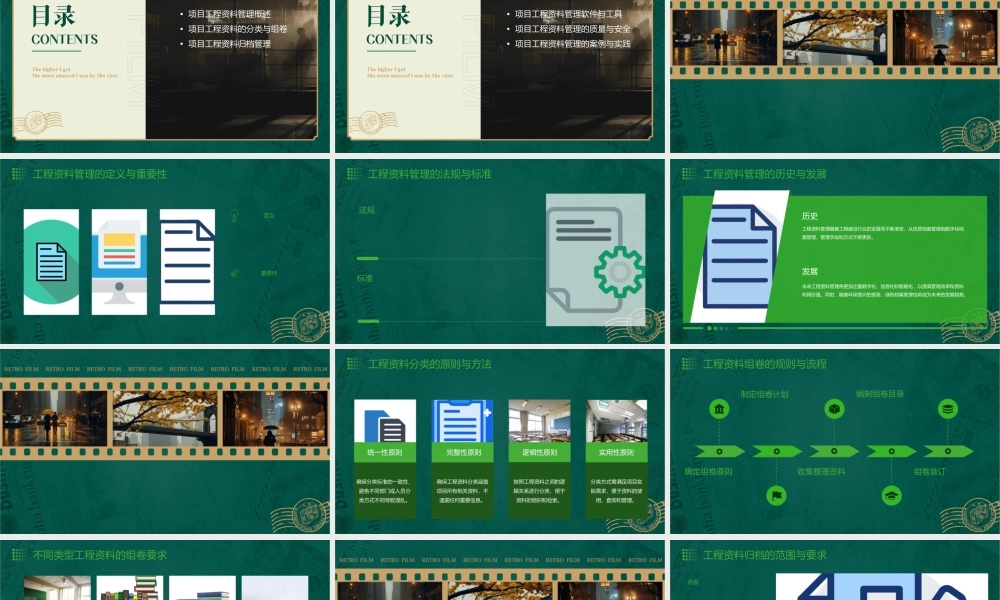
Task: Click the computer monitor icon on 定义与重要性 slide
Action: [x=119, y=261]
